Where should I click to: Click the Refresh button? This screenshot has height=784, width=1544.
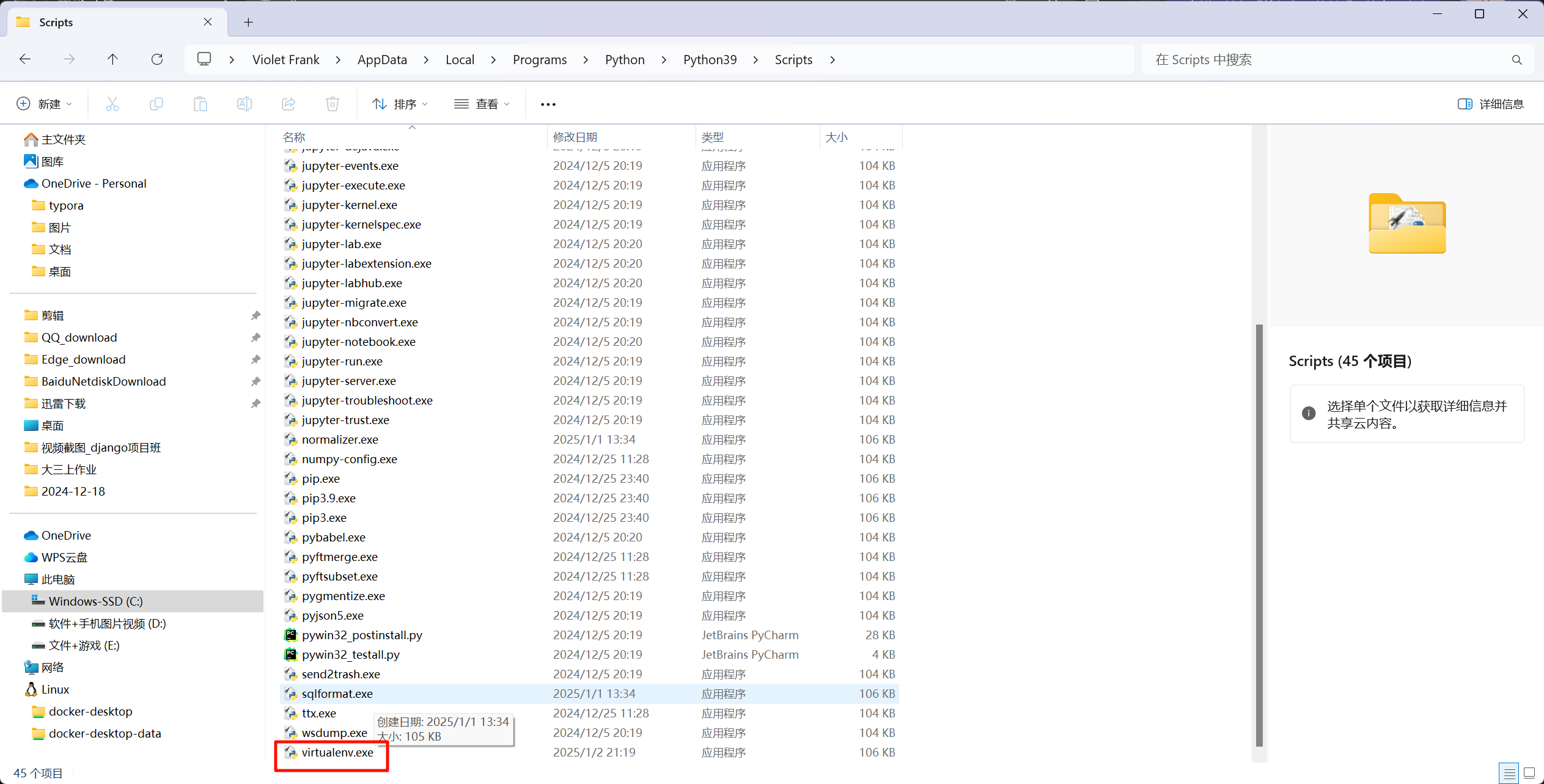157,59
